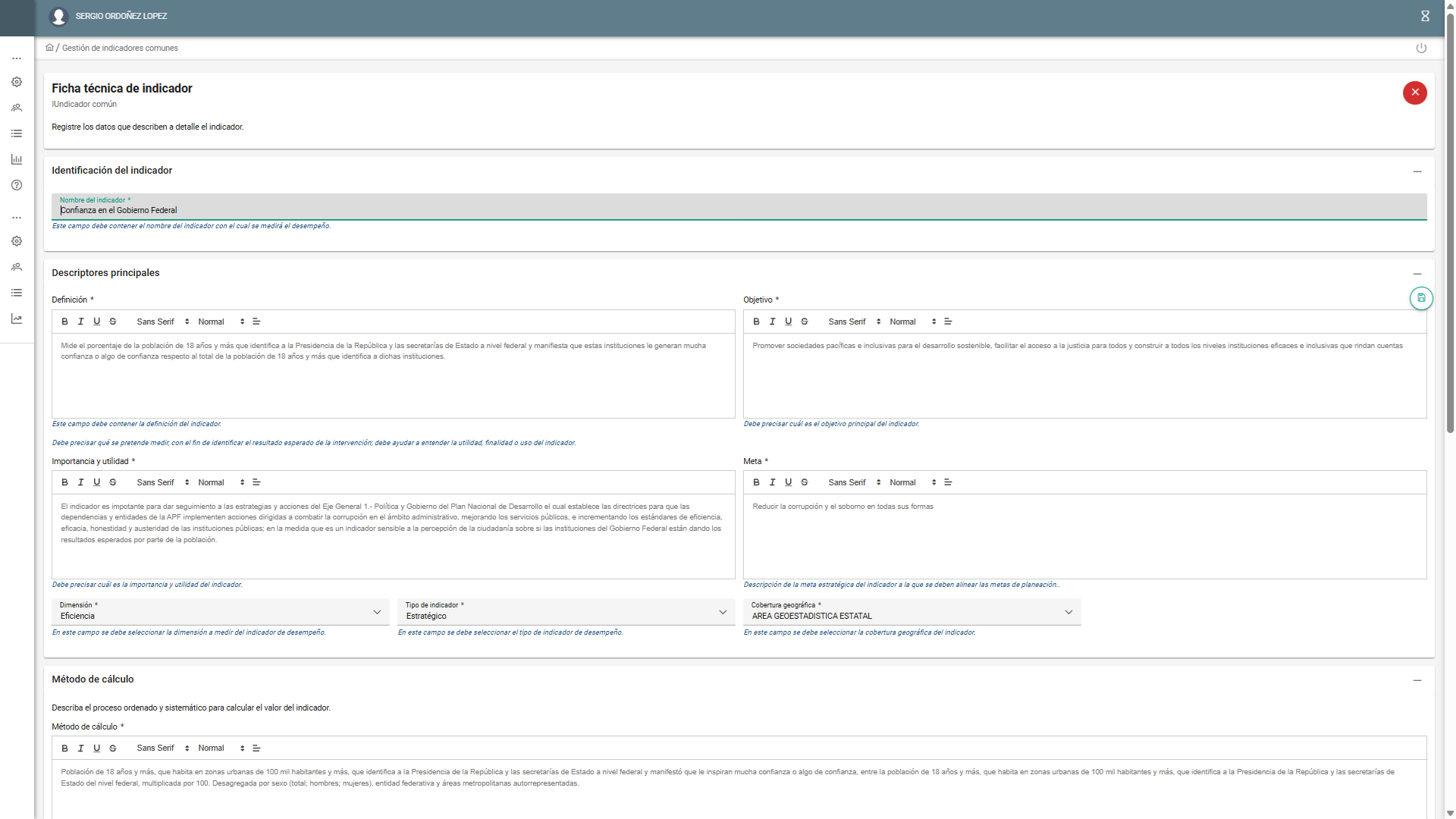Toggle italic in Objetivo editor
The width and height of the screenshot is (1456, 819).
[x=772, y=322]
